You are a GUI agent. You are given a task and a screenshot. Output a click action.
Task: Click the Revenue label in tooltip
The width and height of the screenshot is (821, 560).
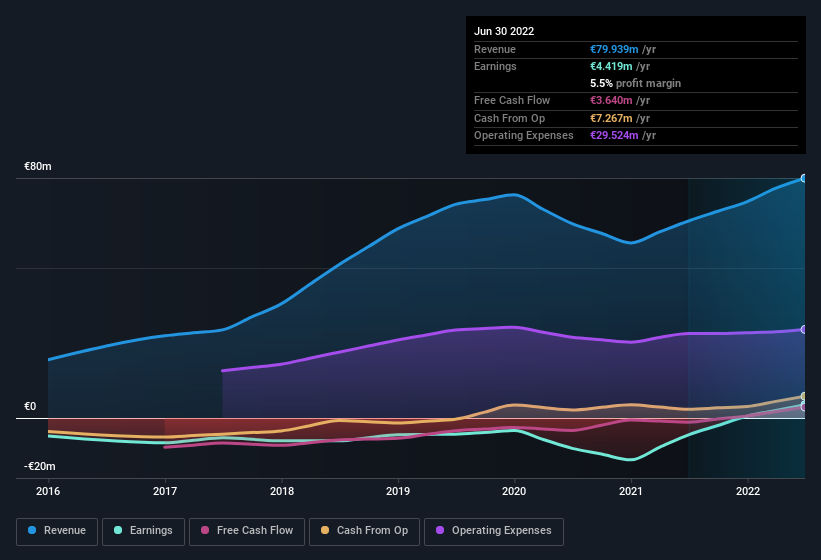tap(495, 49)
